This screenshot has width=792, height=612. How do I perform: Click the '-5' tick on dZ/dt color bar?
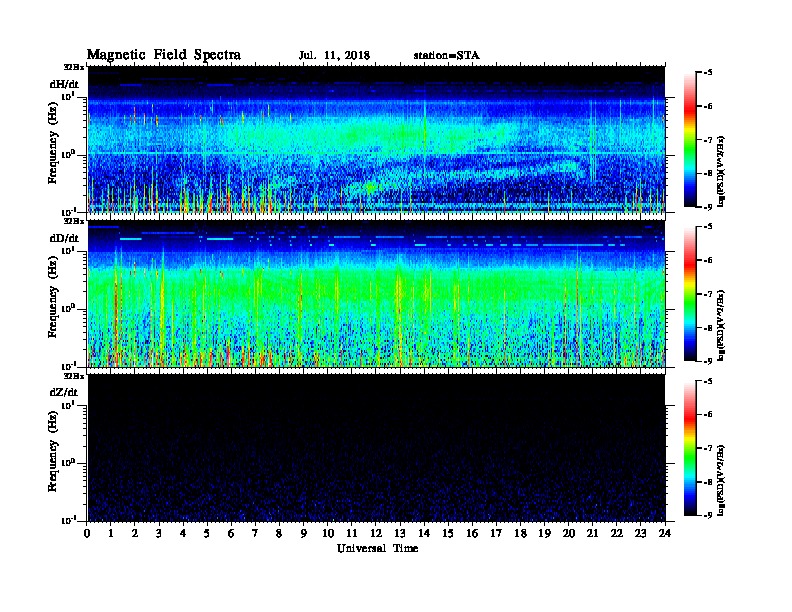(708, 381)
